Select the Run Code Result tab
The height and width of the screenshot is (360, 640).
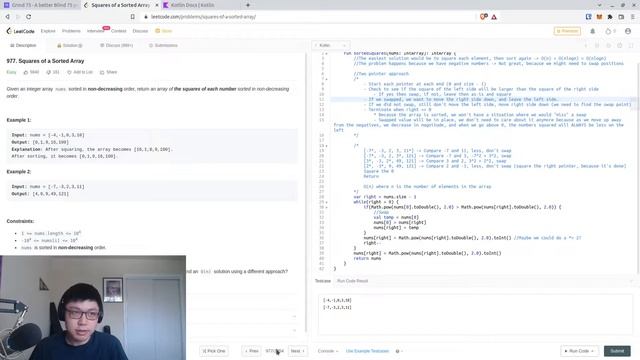pos(352,281)
